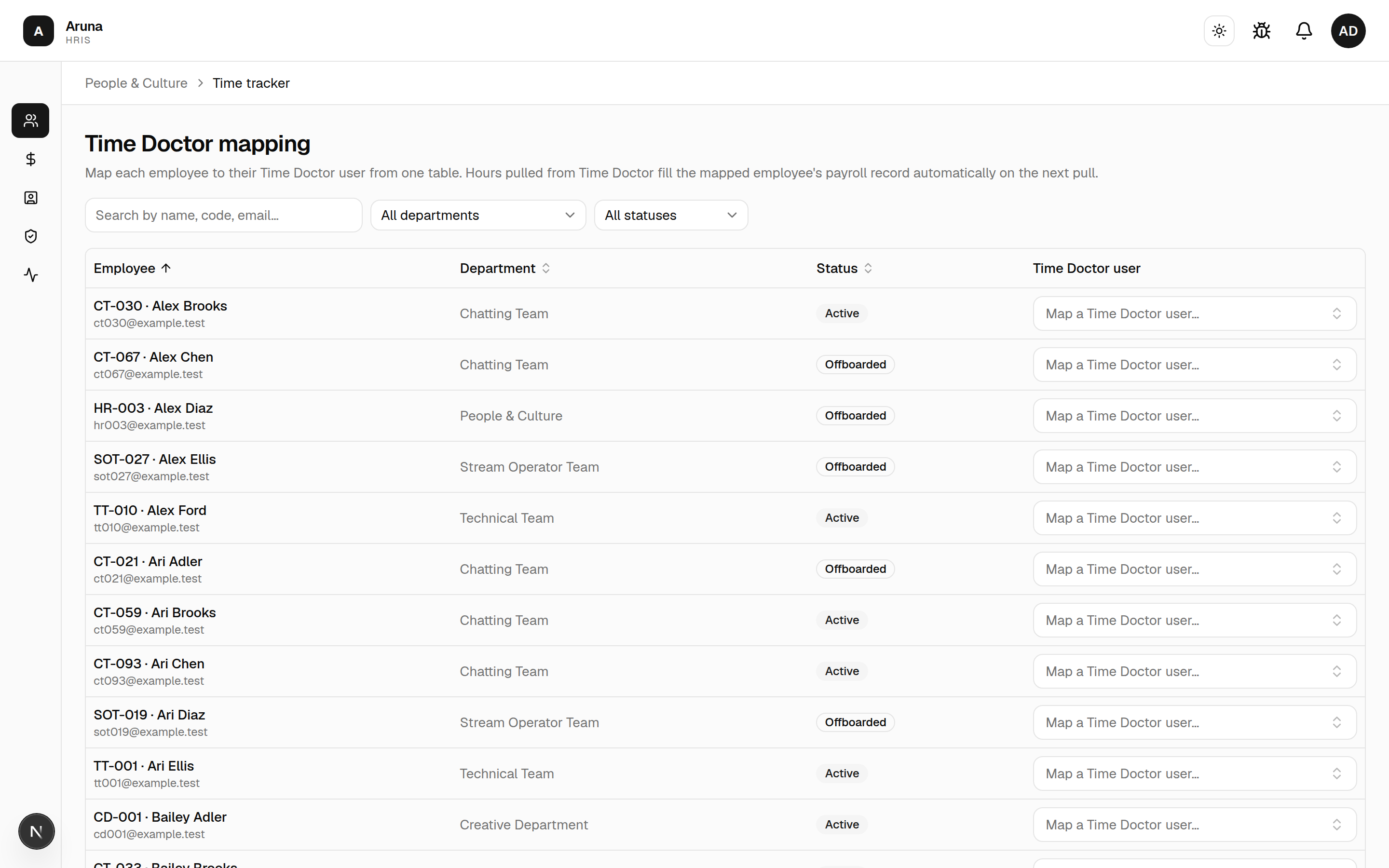Click Alex Ellis' Stream Operator Team cell

point(529,467)
